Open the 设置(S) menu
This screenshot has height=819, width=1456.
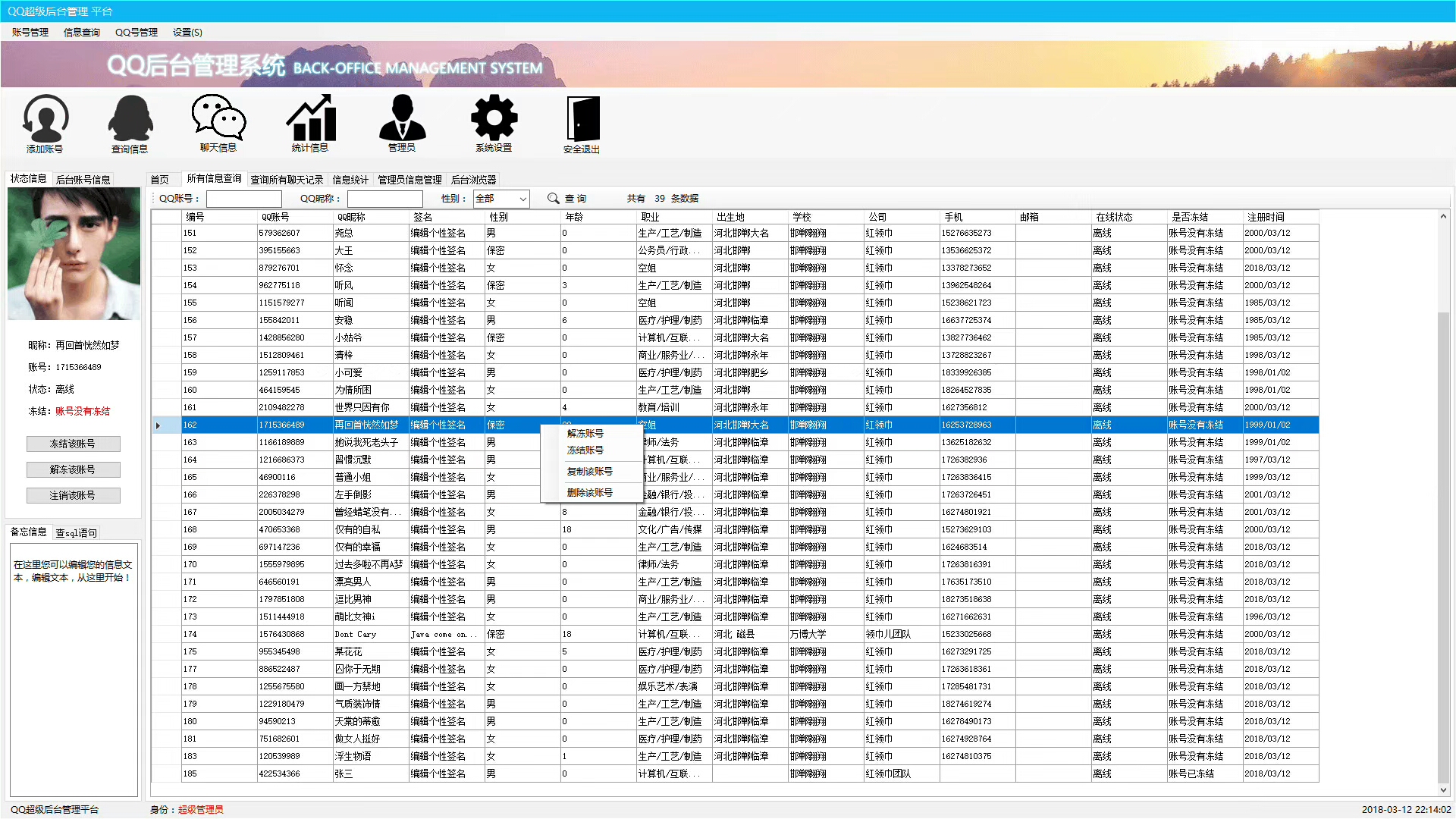point(187,33)
